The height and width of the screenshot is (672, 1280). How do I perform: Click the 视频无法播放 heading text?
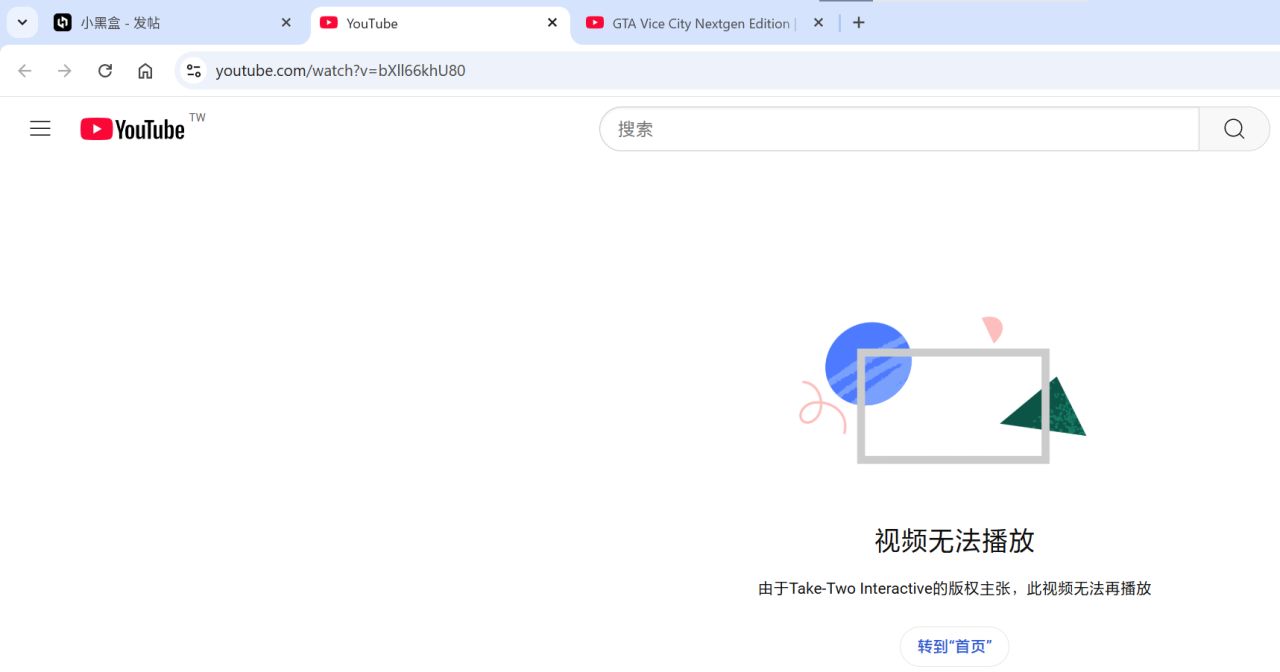click(955, 541)
